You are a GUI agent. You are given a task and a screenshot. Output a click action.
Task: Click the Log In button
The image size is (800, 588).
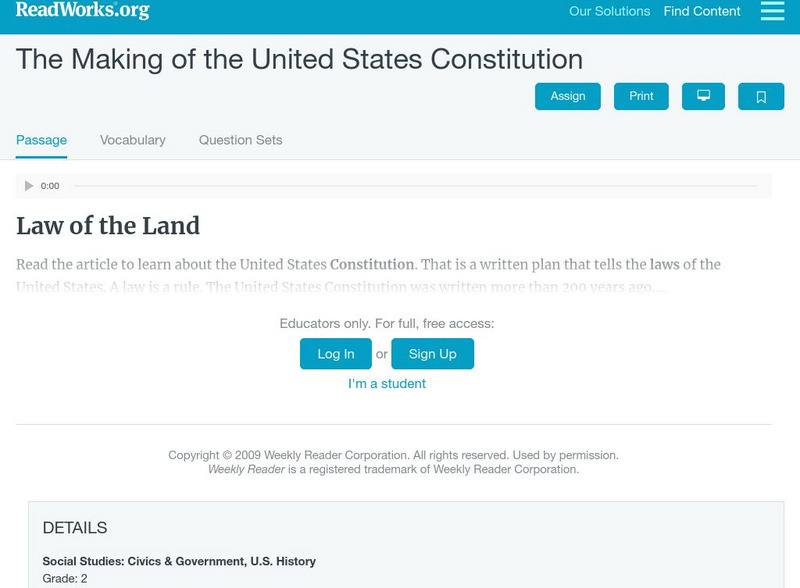pyautogui.click(x=336, y=354)
